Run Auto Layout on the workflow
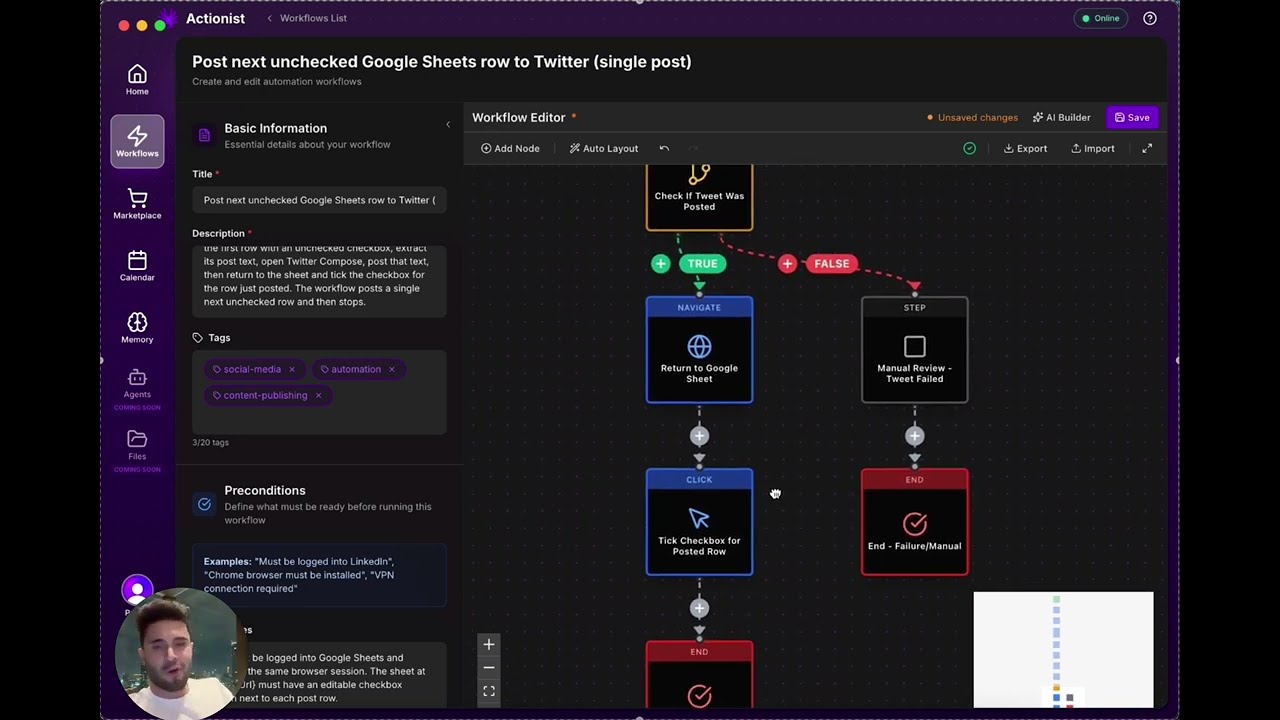This screenshot has width=1280, height=720. [604, 148]
